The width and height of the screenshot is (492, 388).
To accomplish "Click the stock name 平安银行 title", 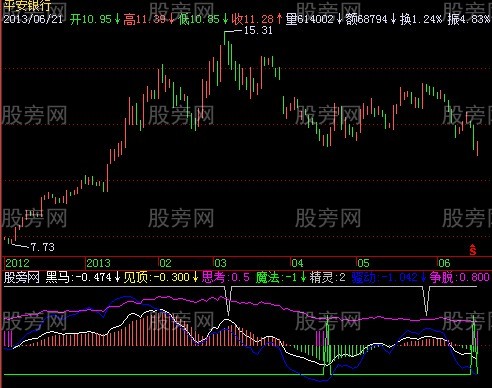I will [x=27, y=5].
